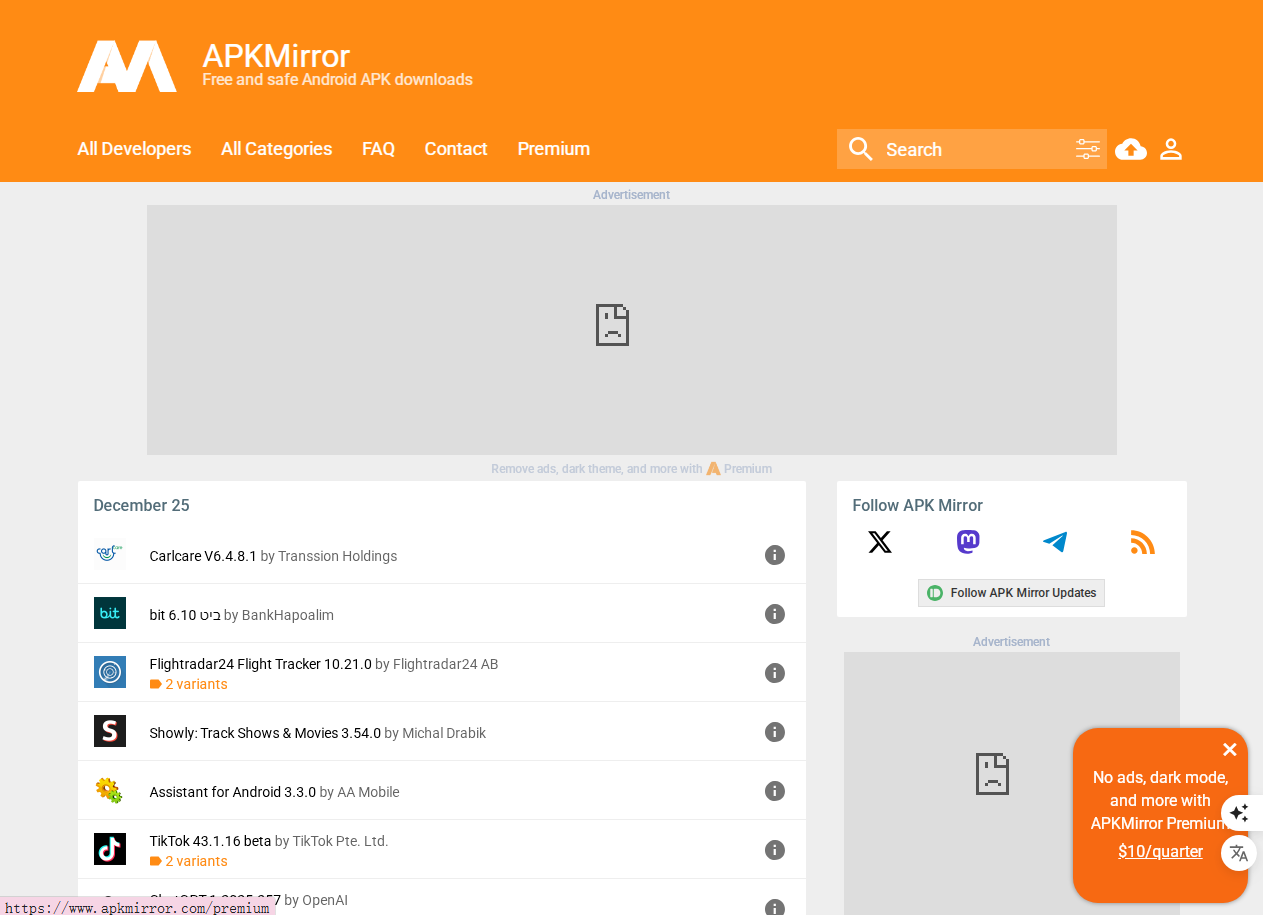1263x915 pixels.
Task: Open the upload APK cloud icon
Action: [x=1130, y=149]
